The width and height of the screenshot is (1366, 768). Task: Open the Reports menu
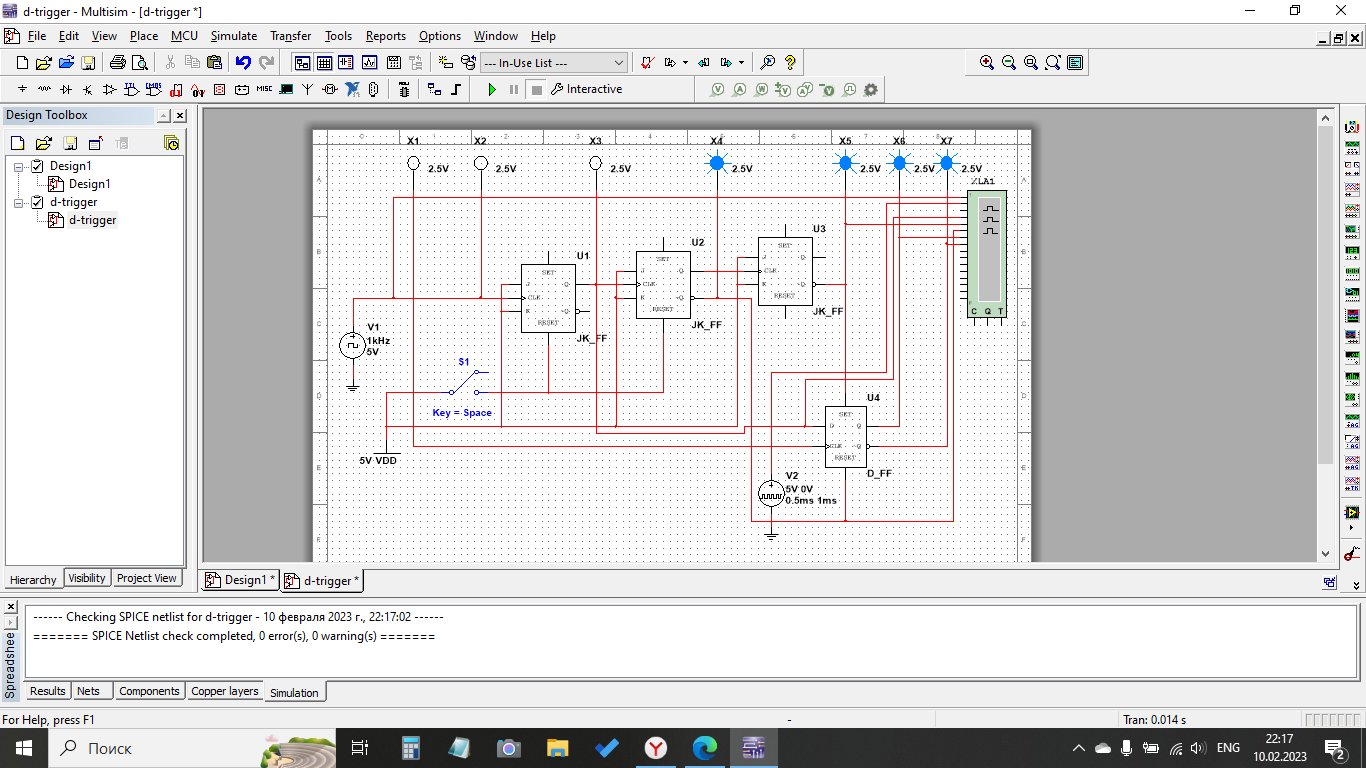tap(386, 36)
